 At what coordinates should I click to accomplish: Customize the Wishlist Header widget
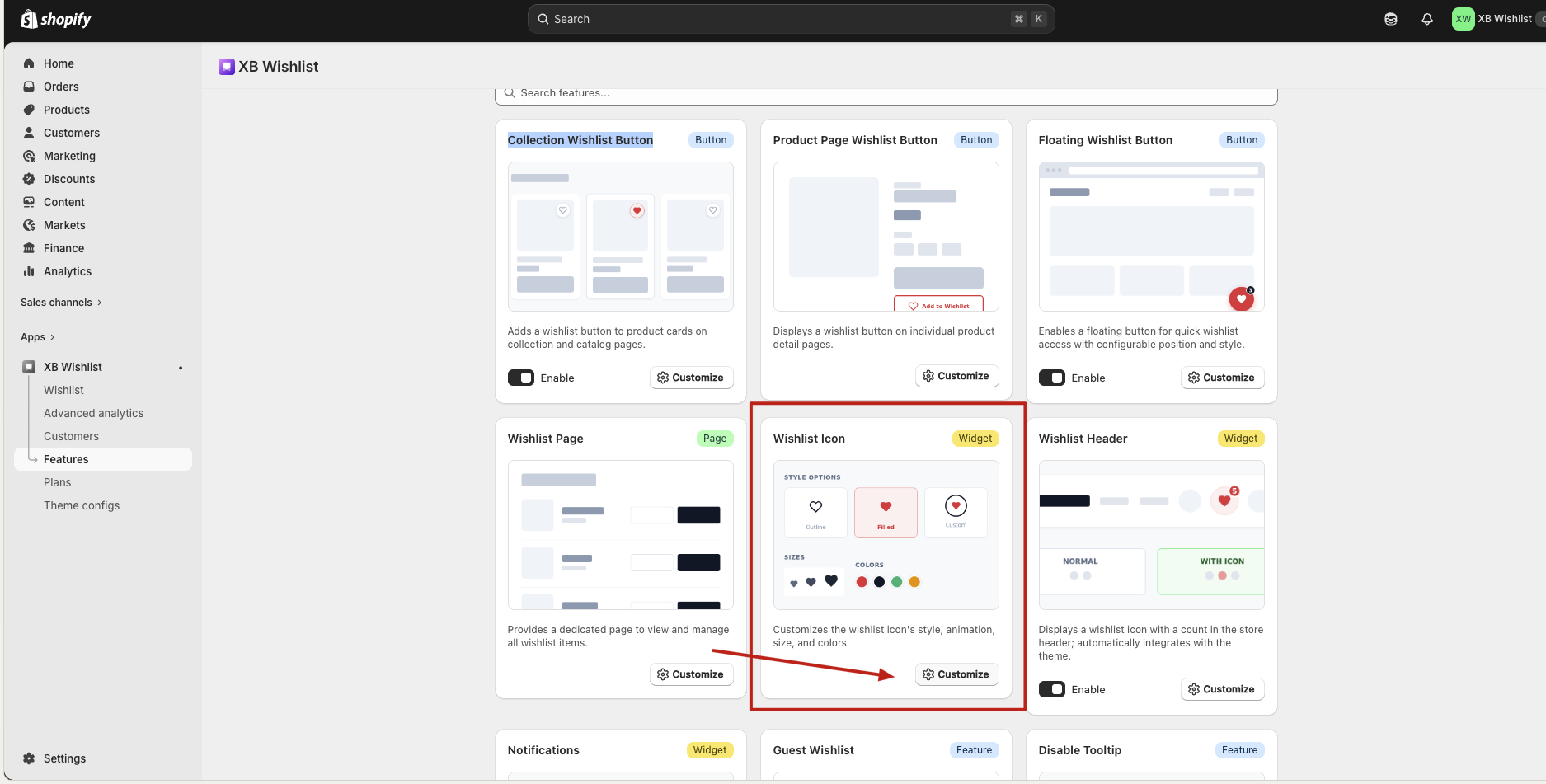click(x=1222, y=689)
